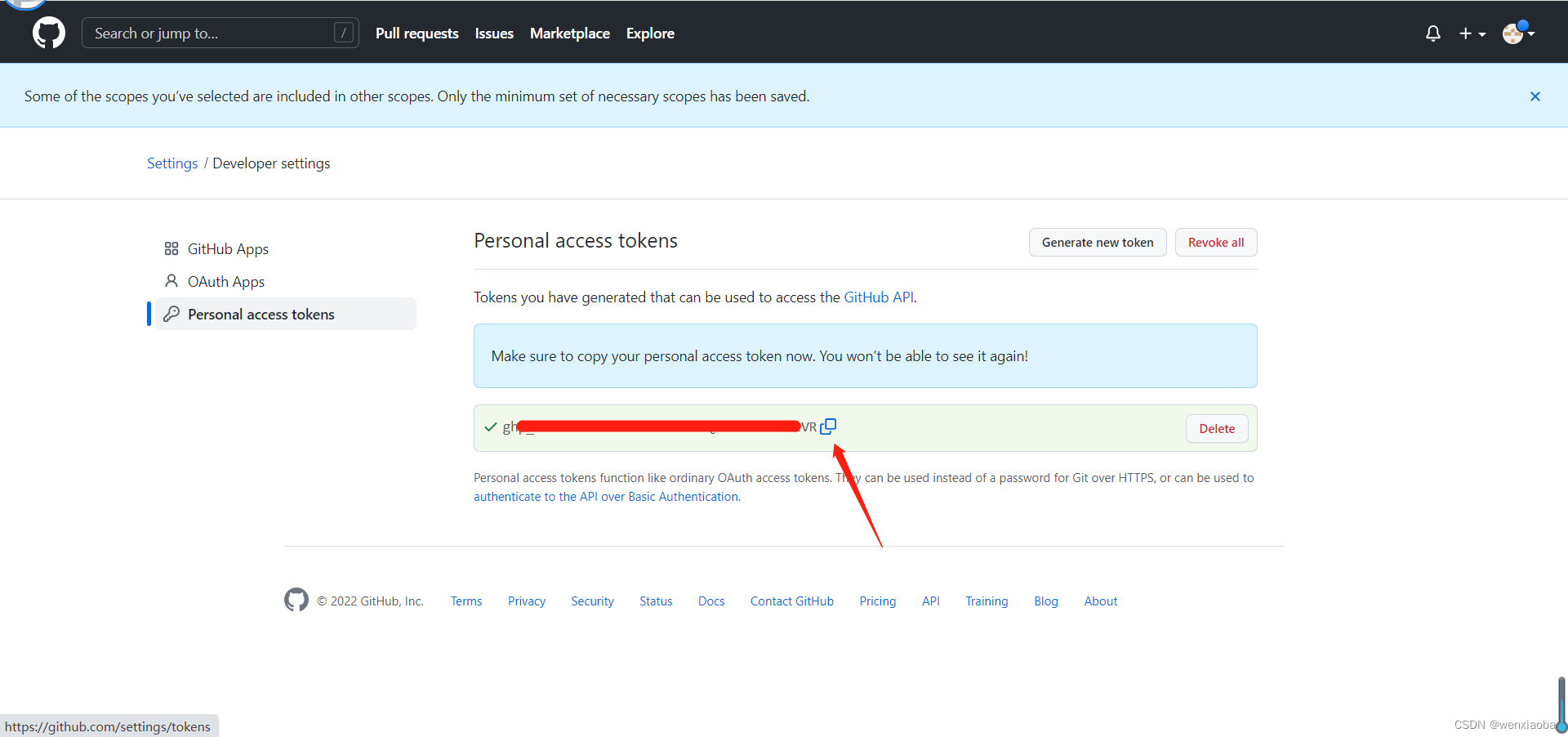Open the user avatar profile menu
The image size is (1568, 737).
[1518, 33]
